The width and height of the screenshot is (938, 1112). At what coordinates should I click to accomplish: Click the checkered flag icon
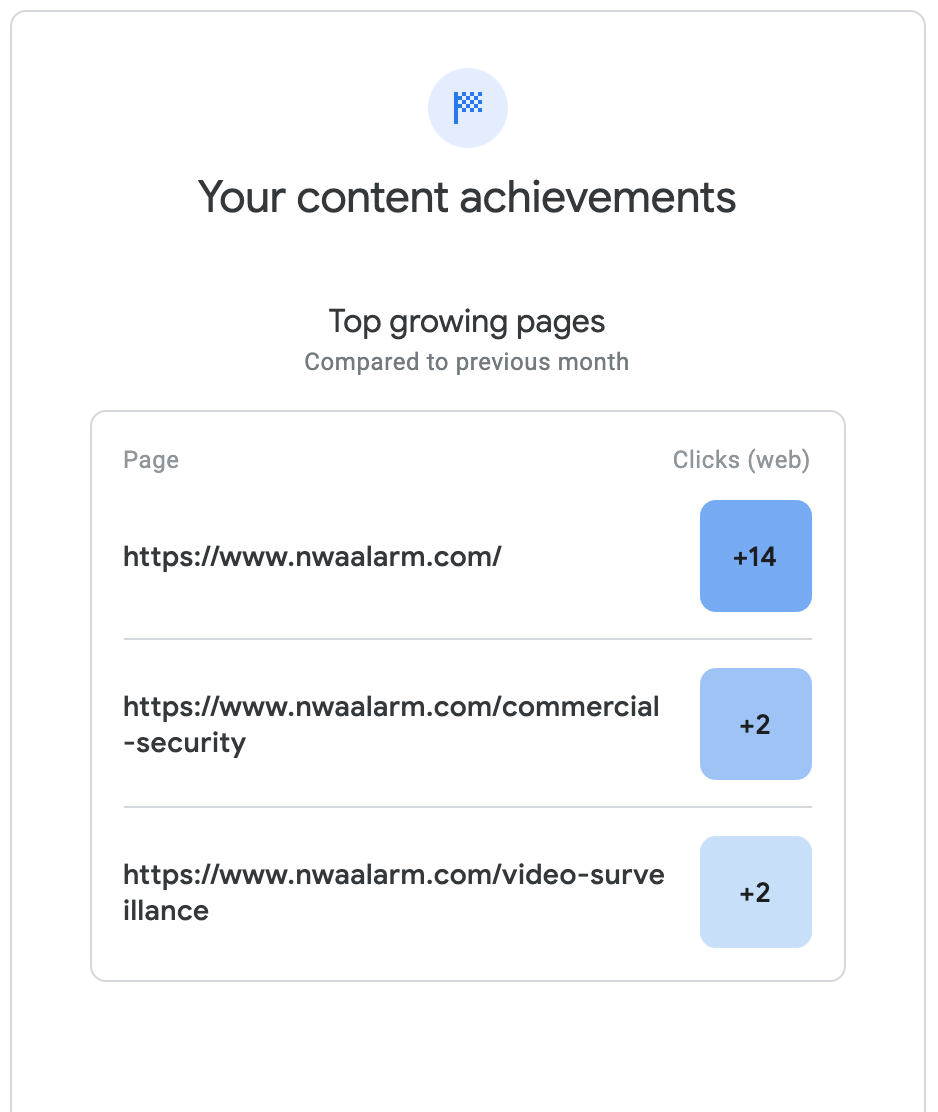468,106
